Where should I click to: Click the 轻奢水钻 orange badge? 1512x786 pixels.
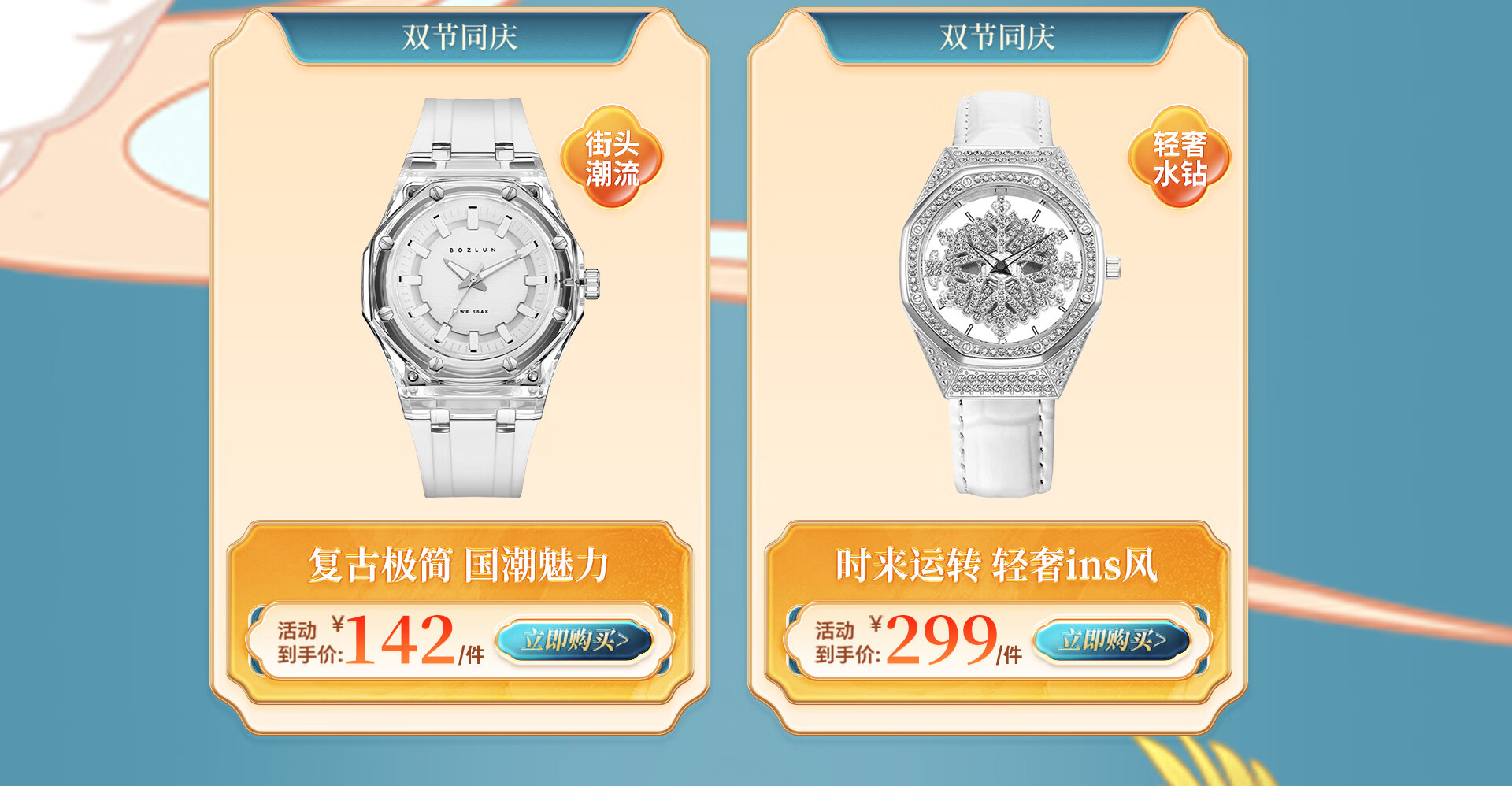[x=1179, y=157]
